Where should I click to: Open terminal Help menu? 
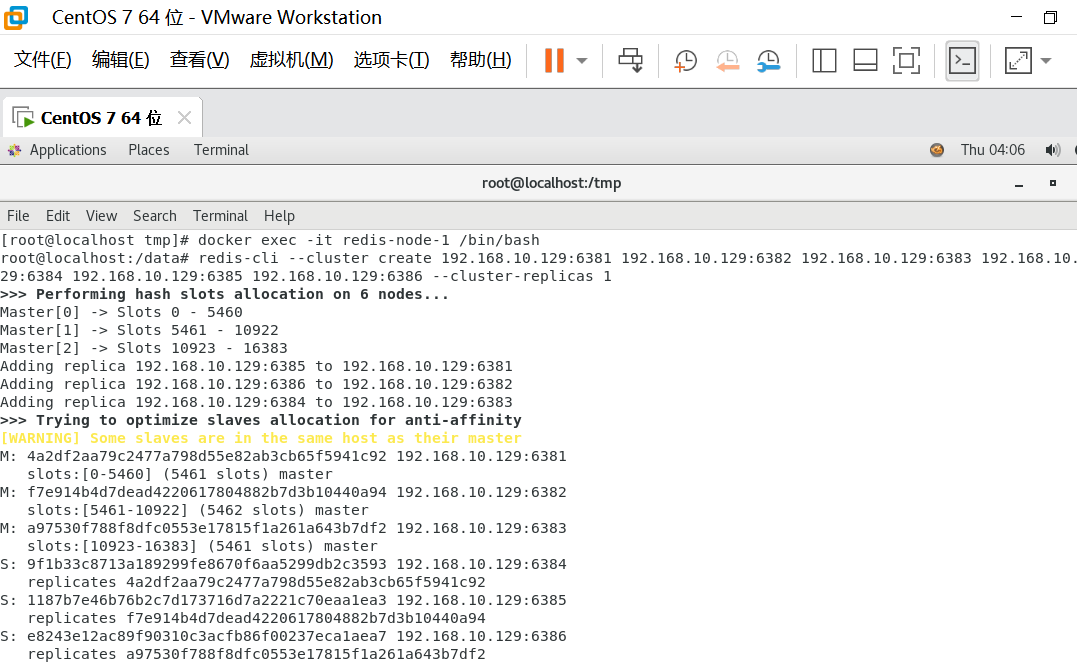(x=279, y=216)
